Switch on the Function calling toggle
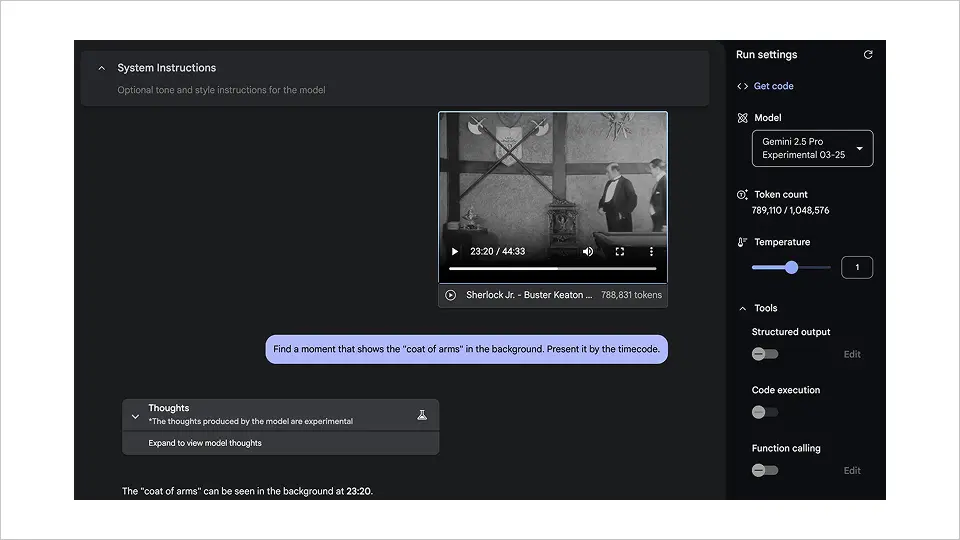The image size is (960, 540). [x=764, y=470]
